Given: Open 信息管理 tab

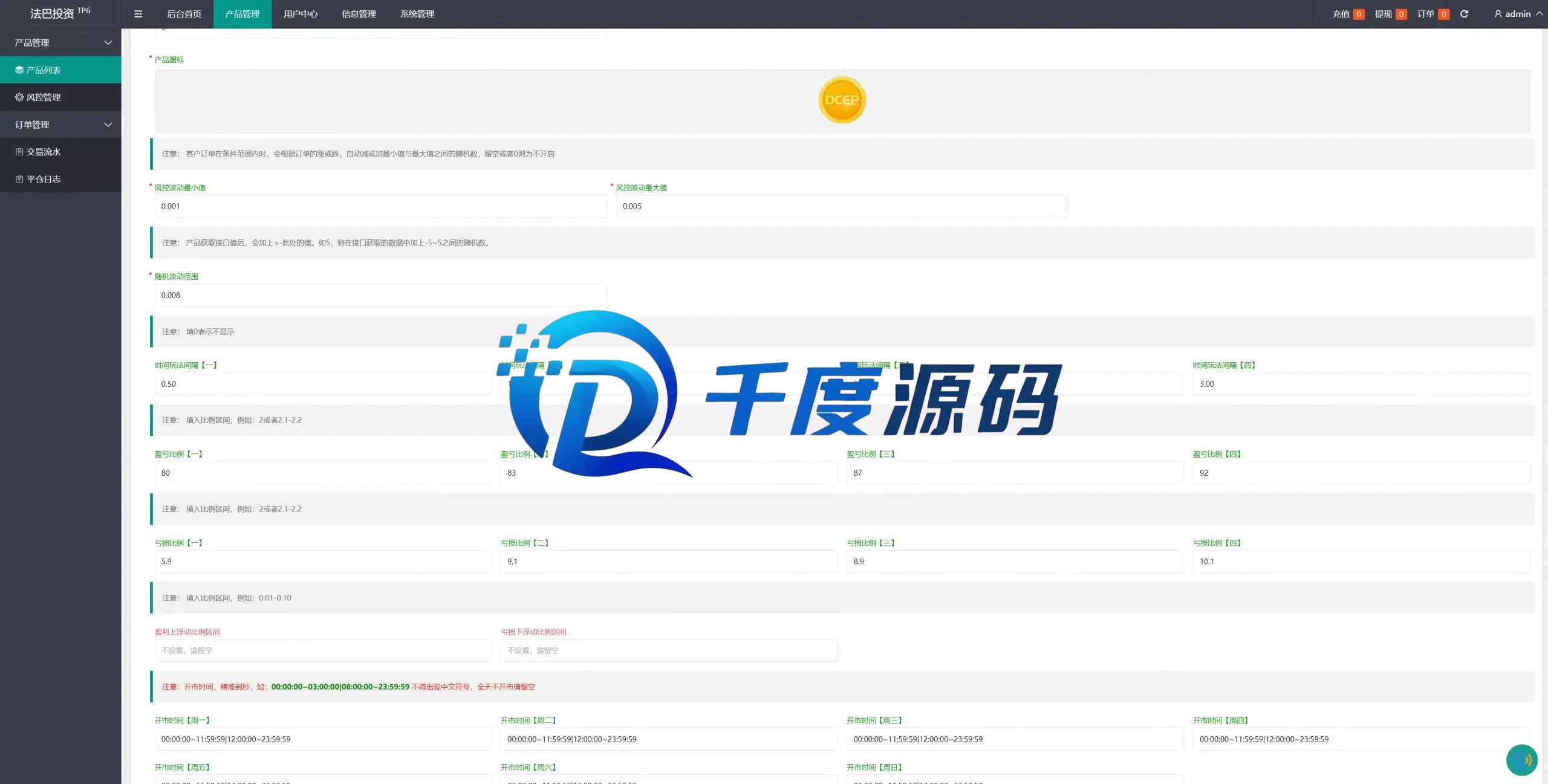Looking at the screenshot, I should [359, 14].
